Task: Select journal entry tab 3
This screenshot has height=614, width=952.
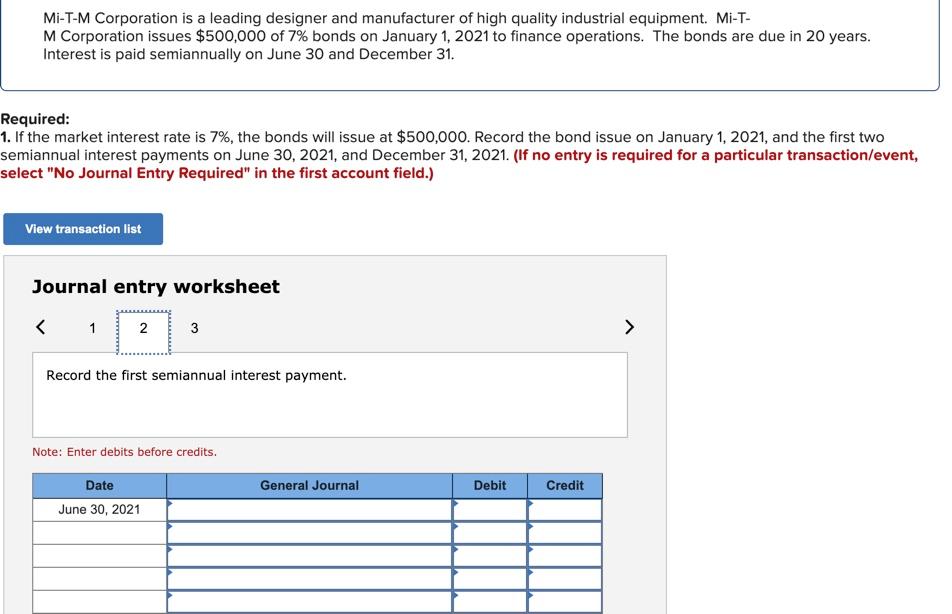Action: (x=194, y=327)
